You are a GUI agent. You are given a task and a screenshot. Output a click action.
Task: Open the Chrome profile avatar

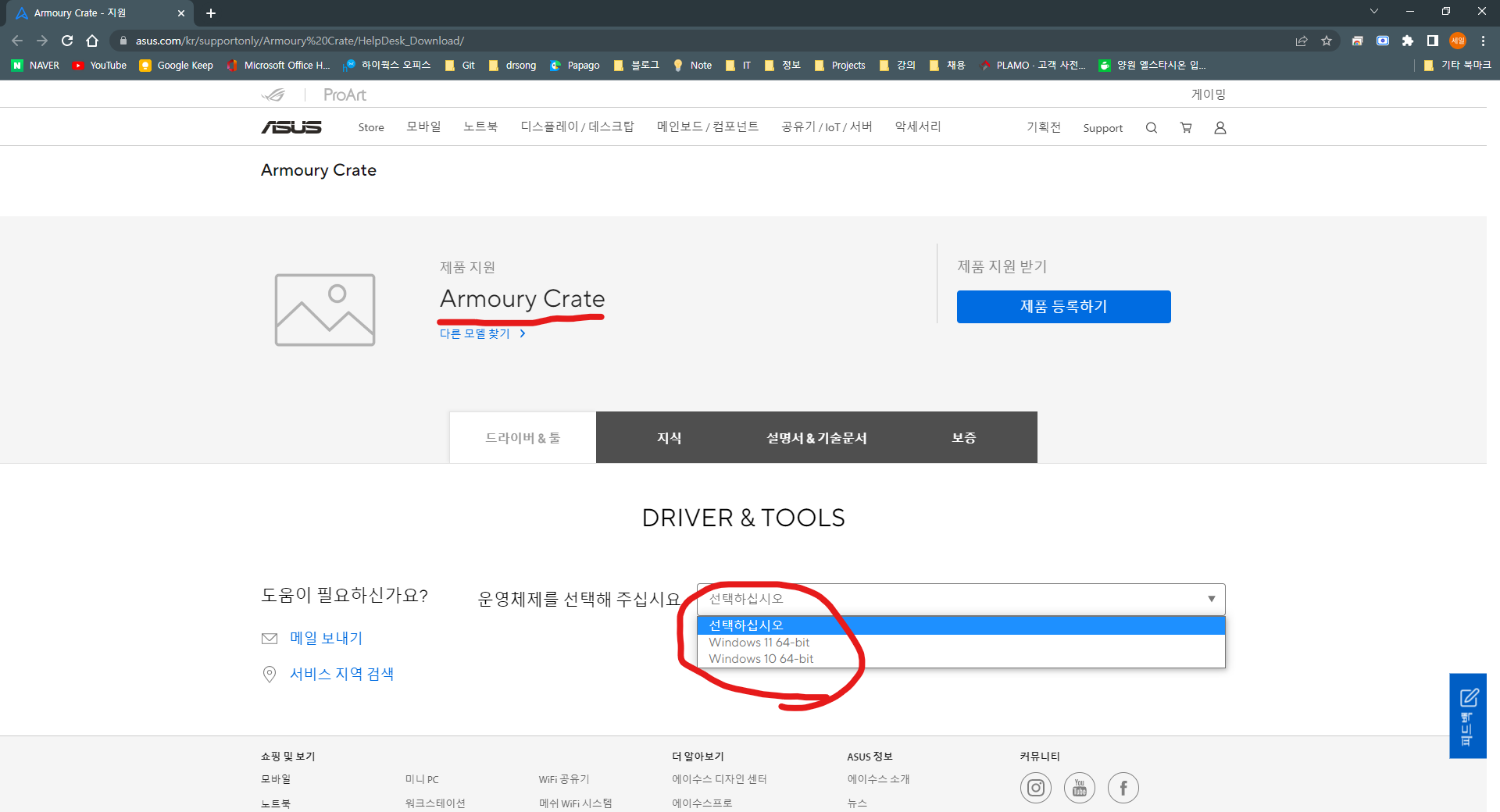pyautogui.click(x=1458, y=41)
